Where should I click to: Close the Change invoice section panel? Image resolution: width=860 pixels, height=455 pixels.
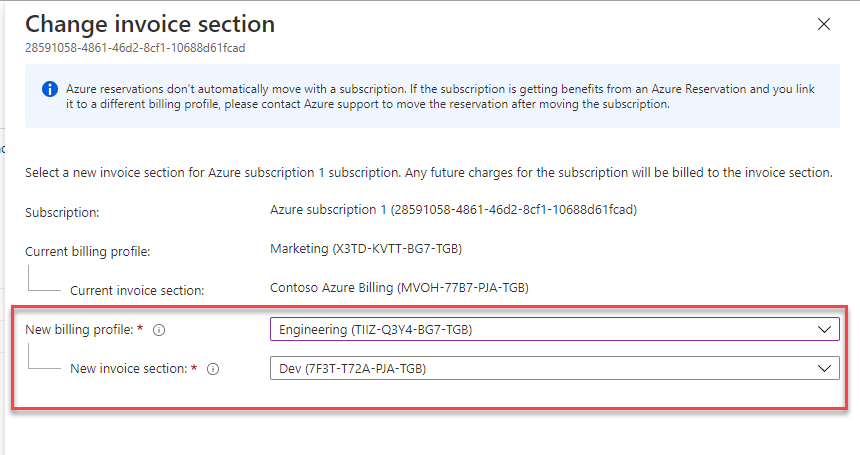(824, 24)
